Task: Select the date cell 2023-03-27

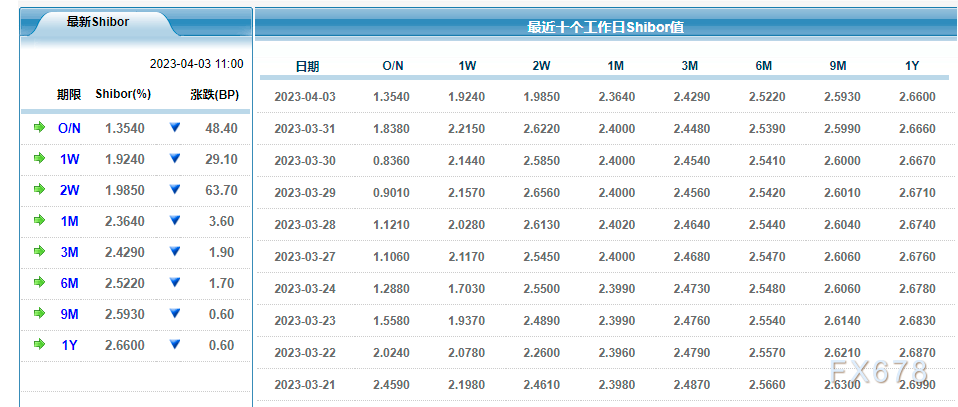Action: pyautogui.click(x=305, y=257)
